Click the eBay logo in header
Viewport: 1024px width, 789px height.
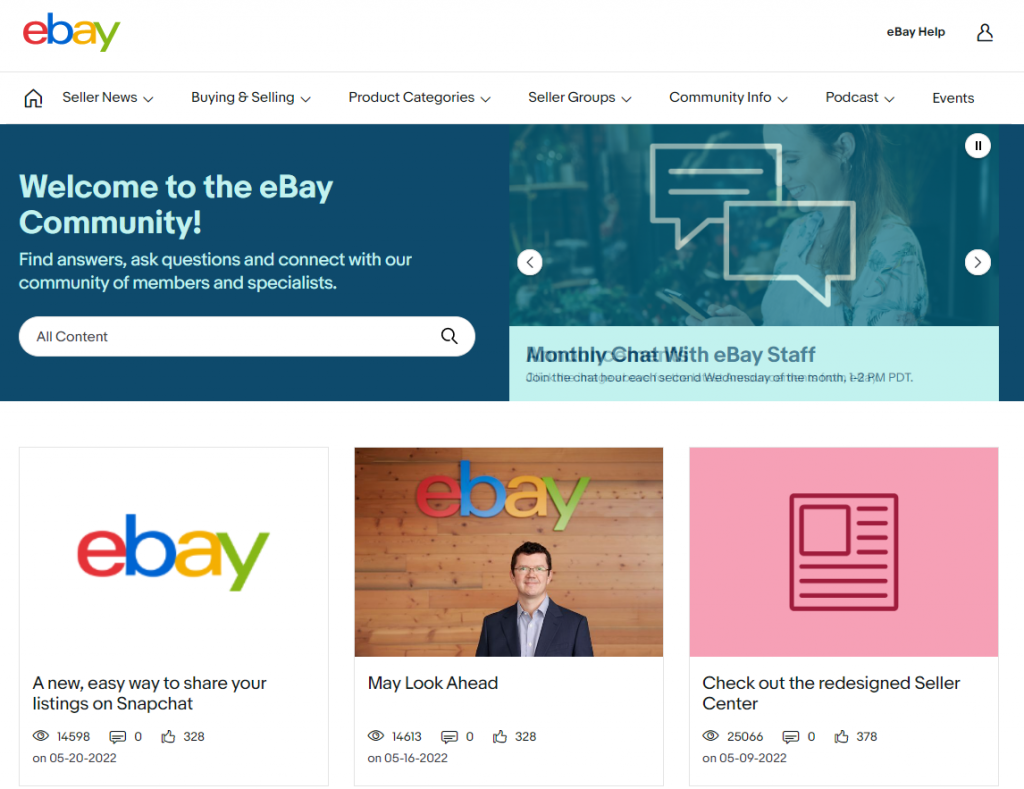click(71, 31)
